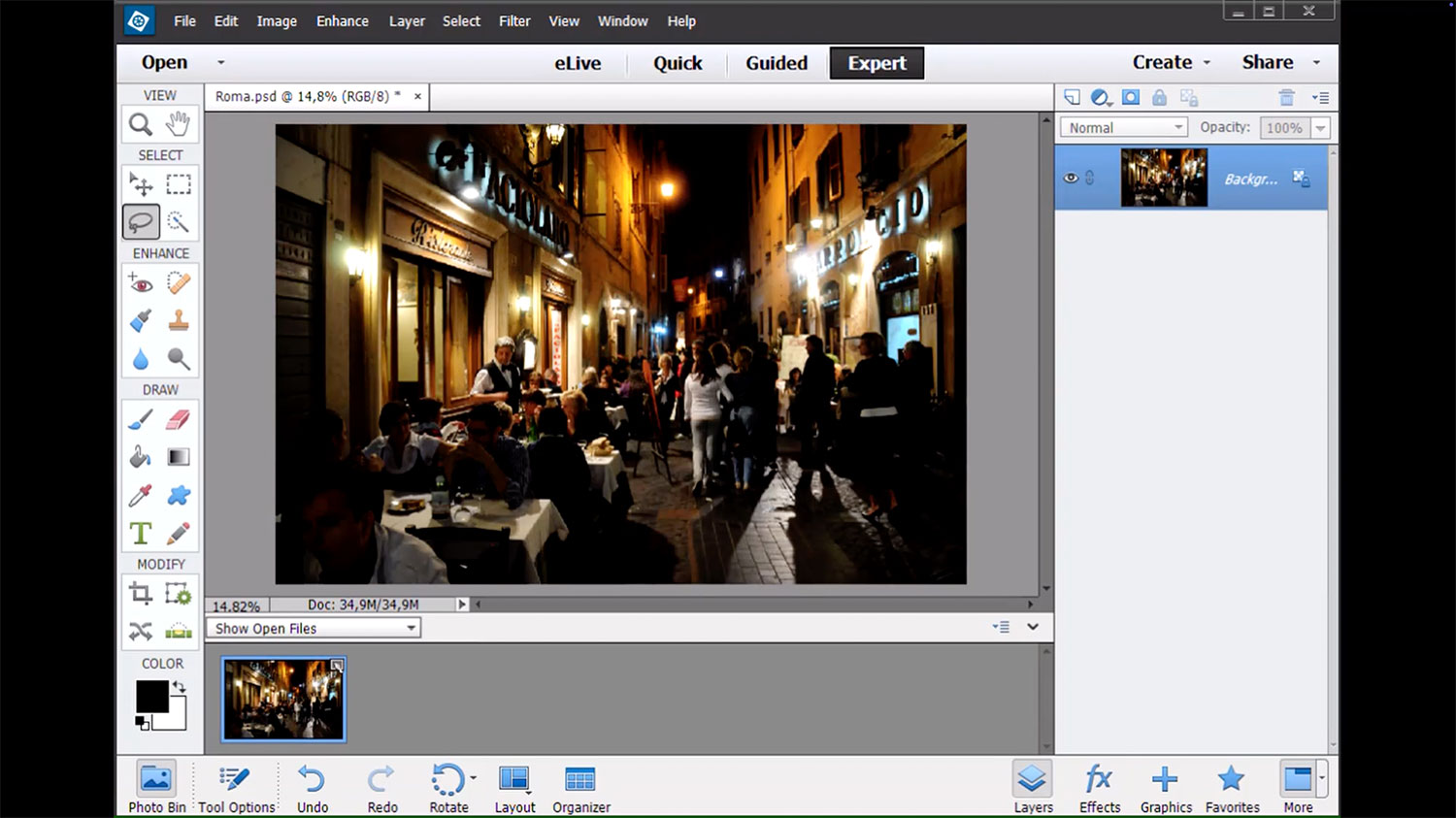
Task: Select the Clone Stamp tool
Action: [x=179, y=321]
